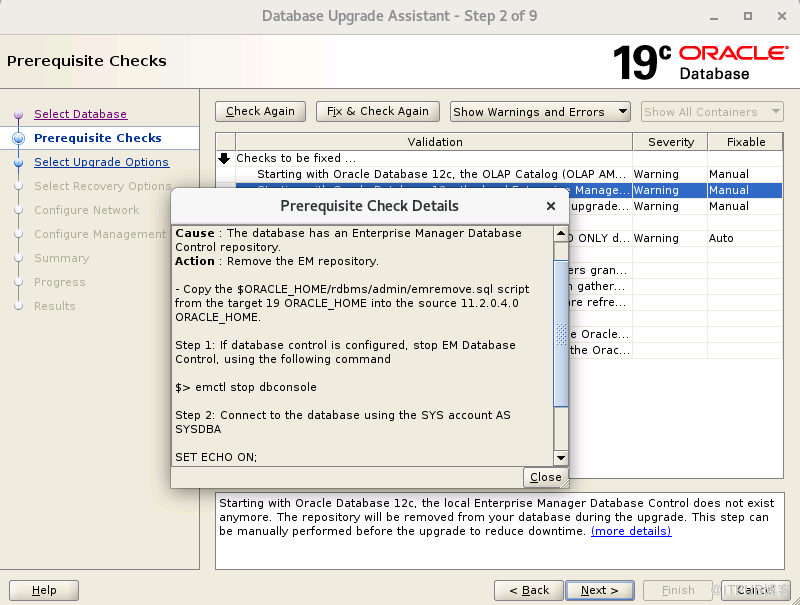The height and width of the screenshot is (605, 800).
Task: Click the Validation column header
Action: pyautogui.click(x=434, y=142)
